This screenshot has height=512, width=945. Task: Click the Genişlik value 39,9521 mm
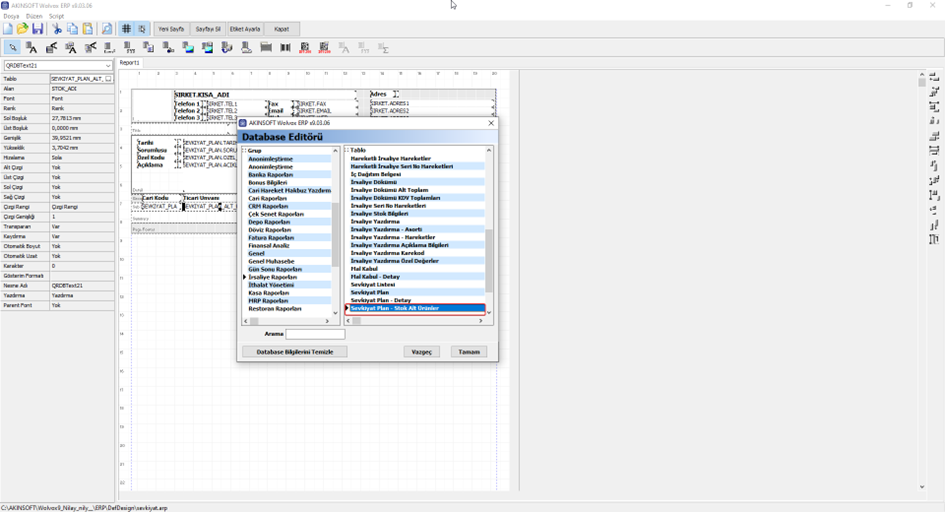click(x=82, y=138)
